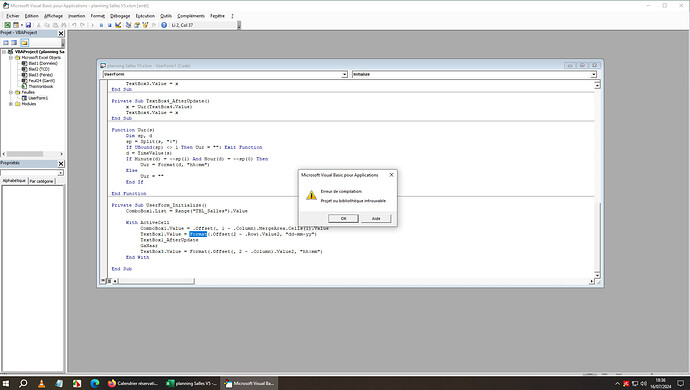The image size is (690, 390).
Task: Click the blue Save floppy disk icon
Action: point(28,25)
